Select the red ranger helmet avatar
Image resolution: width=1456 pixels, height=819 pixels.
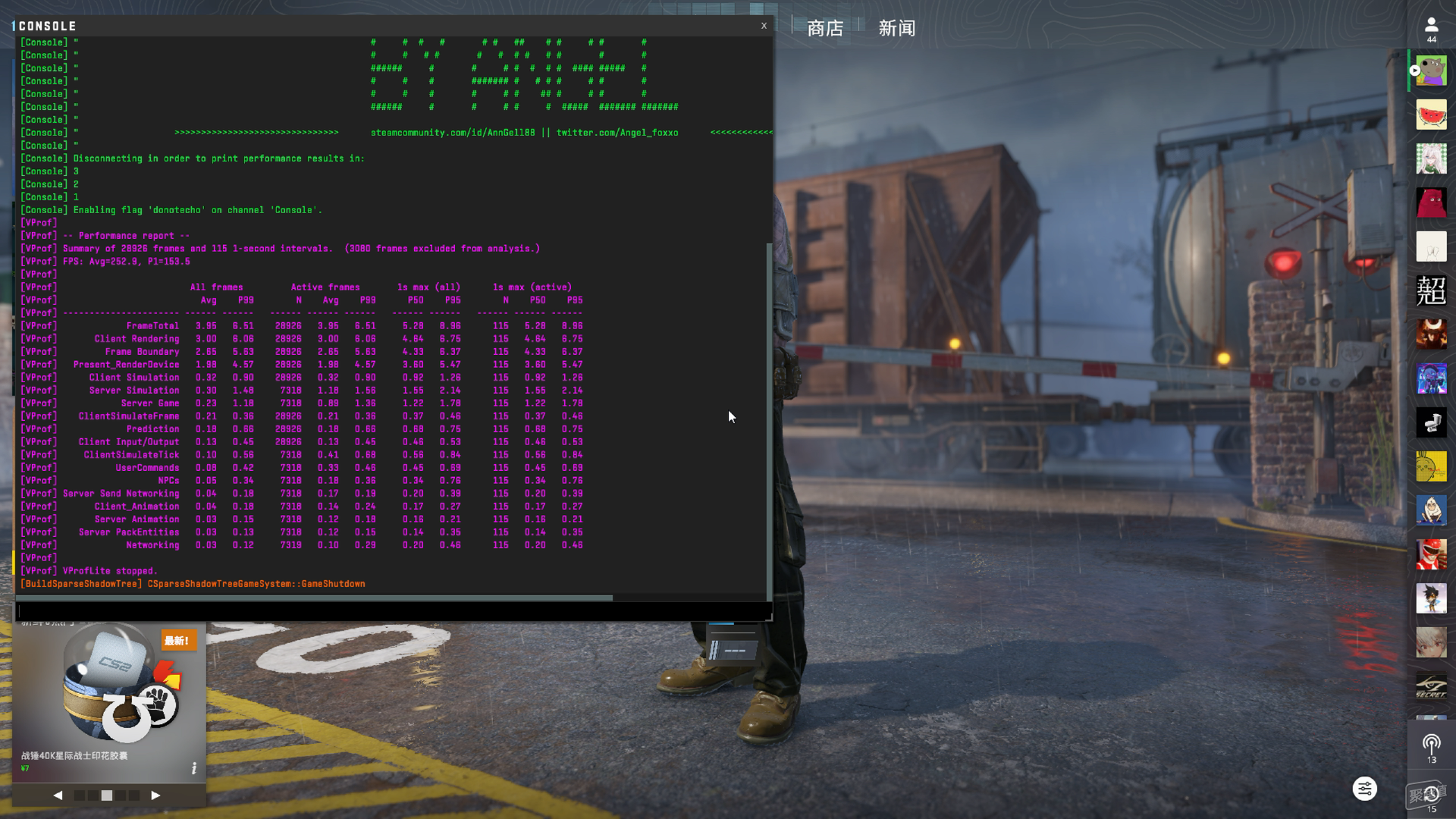[1431, 554]
